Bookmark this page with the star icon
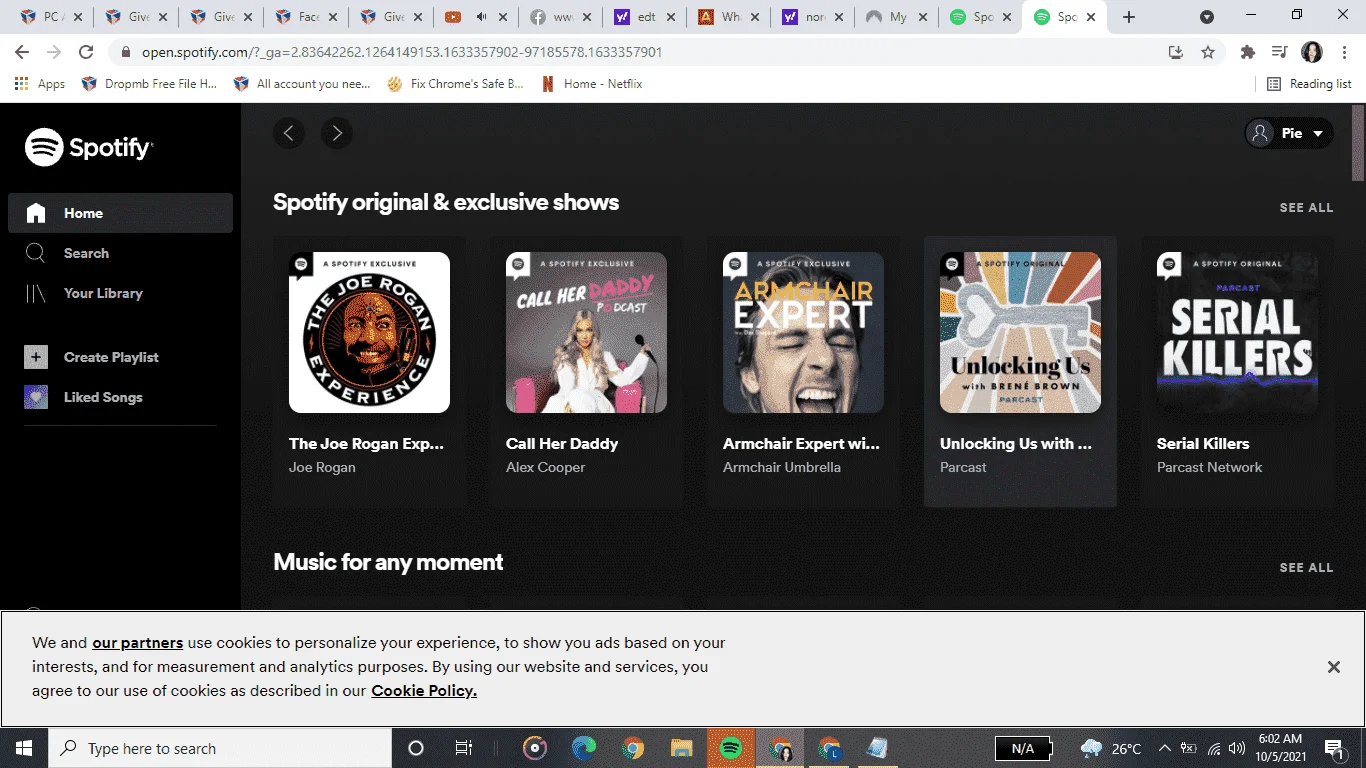 1208,52
